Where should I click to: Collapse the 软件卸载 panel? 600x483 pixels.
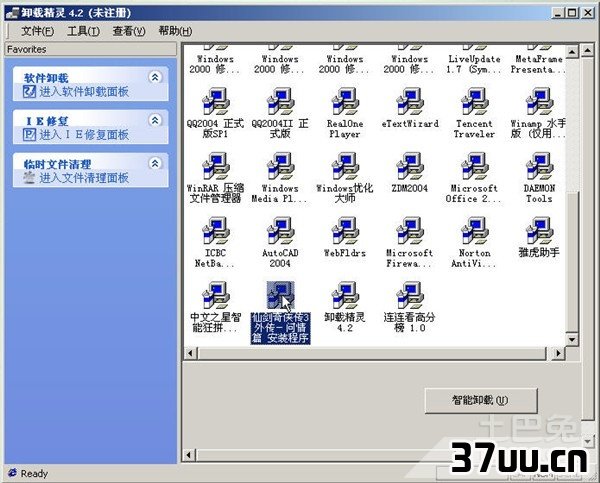(x=155, y=77)
